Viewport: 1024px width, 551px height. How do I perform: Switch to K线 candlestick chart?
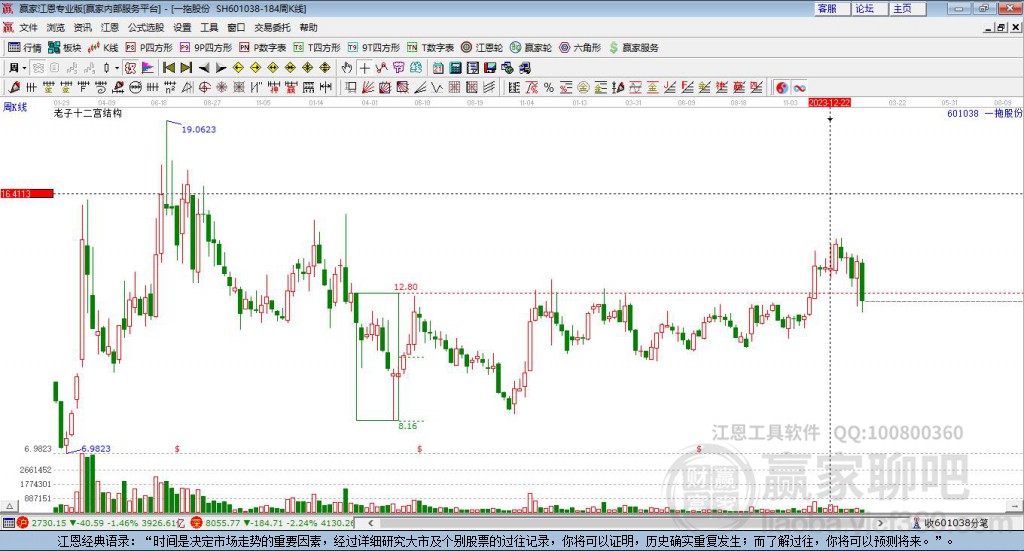[x=103, y=48]
